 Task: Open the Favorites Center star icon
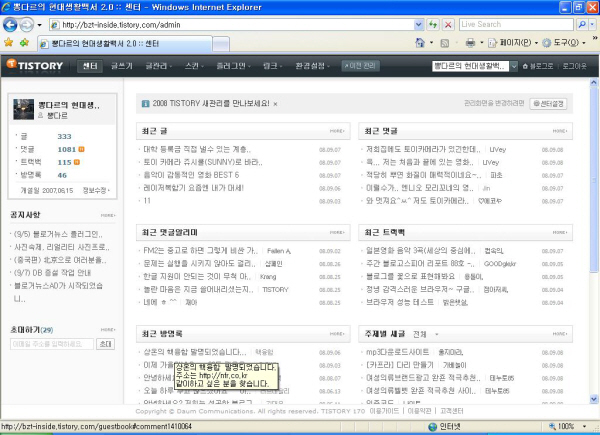click(x=8, y=42)
